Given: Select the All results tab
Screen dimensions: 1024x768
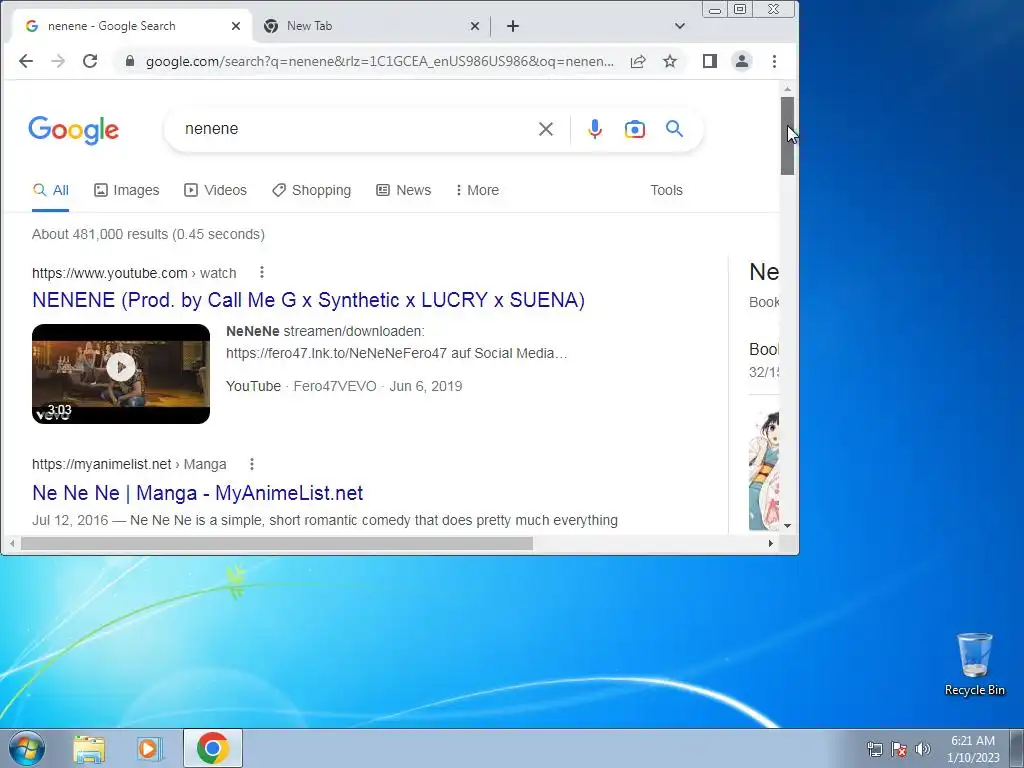Looking at the screenshot, I should point(51,190).
